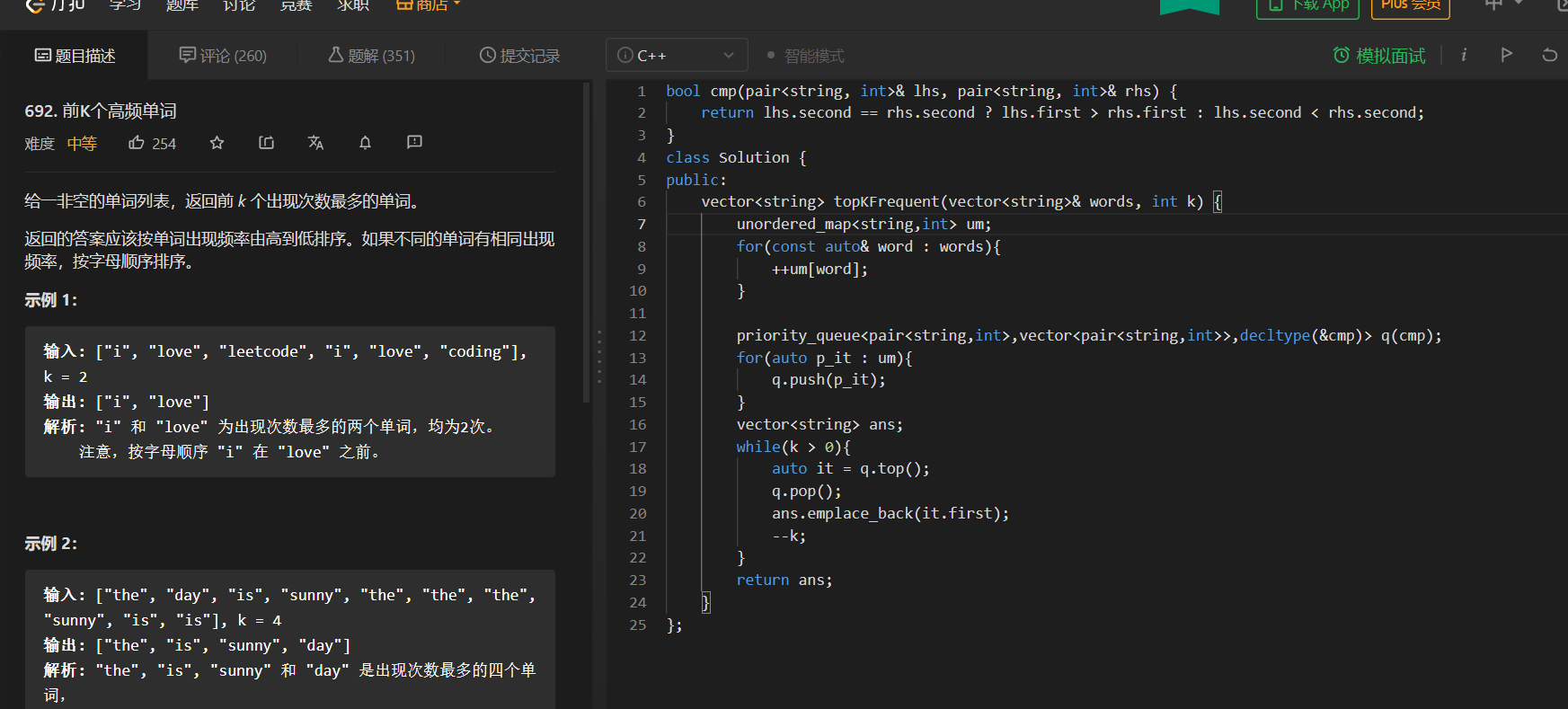Viewport: 1568px width, 709px height.
Task: Click the 示例 1: heading
Action: click(51, 300)
